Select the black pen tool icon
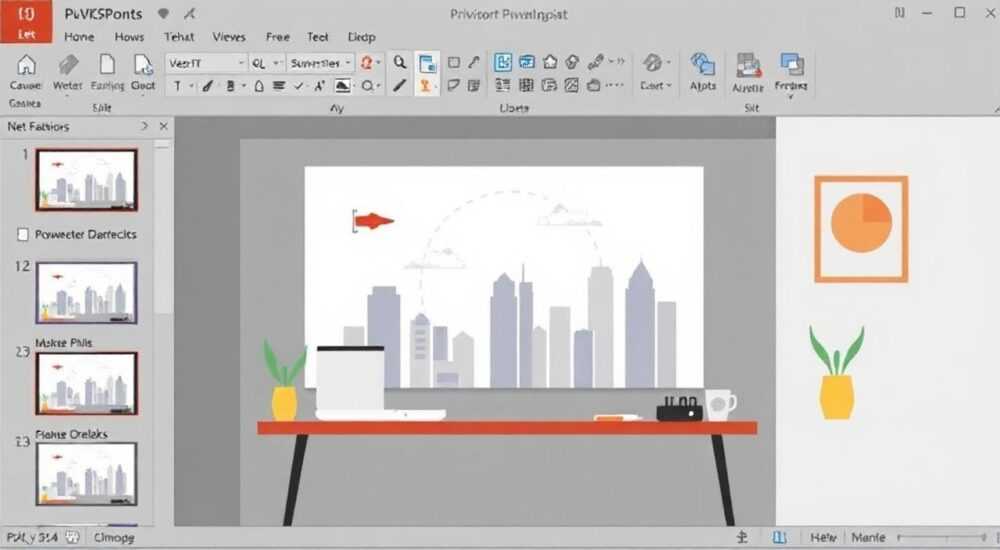The width and height of the screenshot is (1000, 550). point(399,85)
